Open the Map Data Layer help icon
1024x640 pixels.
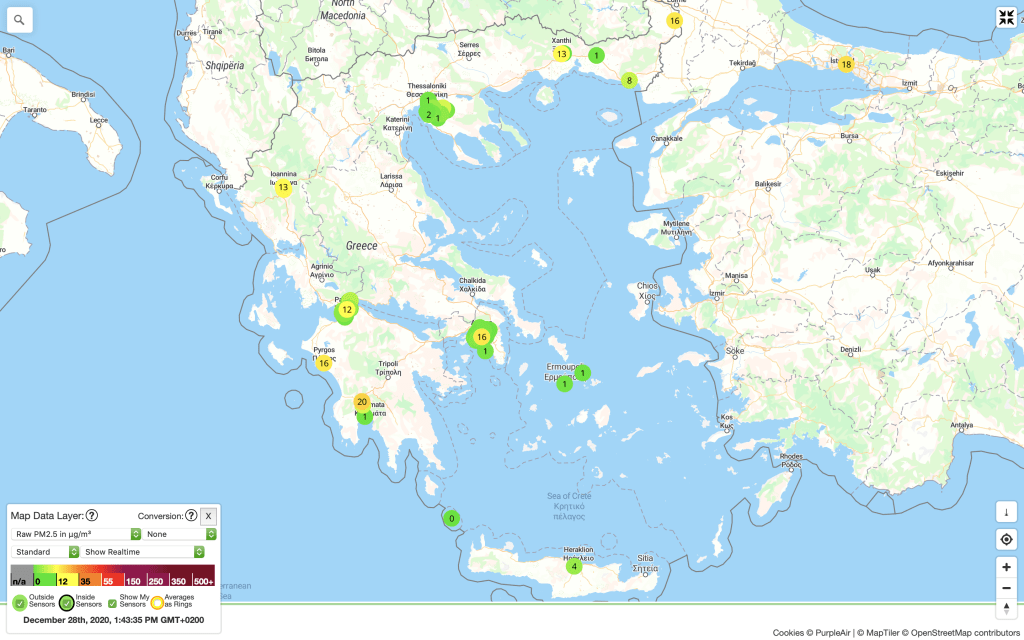pos(91,516)
